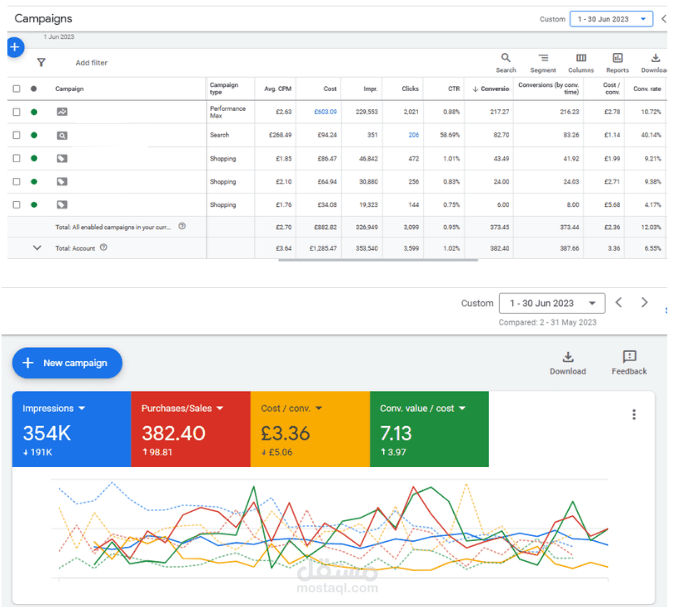Select the red Purchases/Sales scorecard tile

pyautogui.click(x=191, y=429)
